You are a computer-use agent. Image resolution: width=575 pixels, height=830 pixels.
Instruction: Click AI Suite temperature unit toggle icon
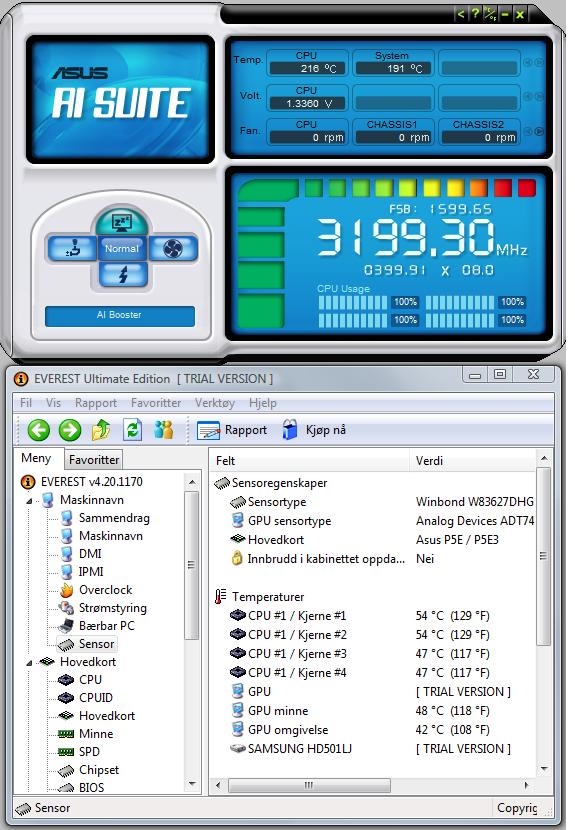tap(490, 14)
